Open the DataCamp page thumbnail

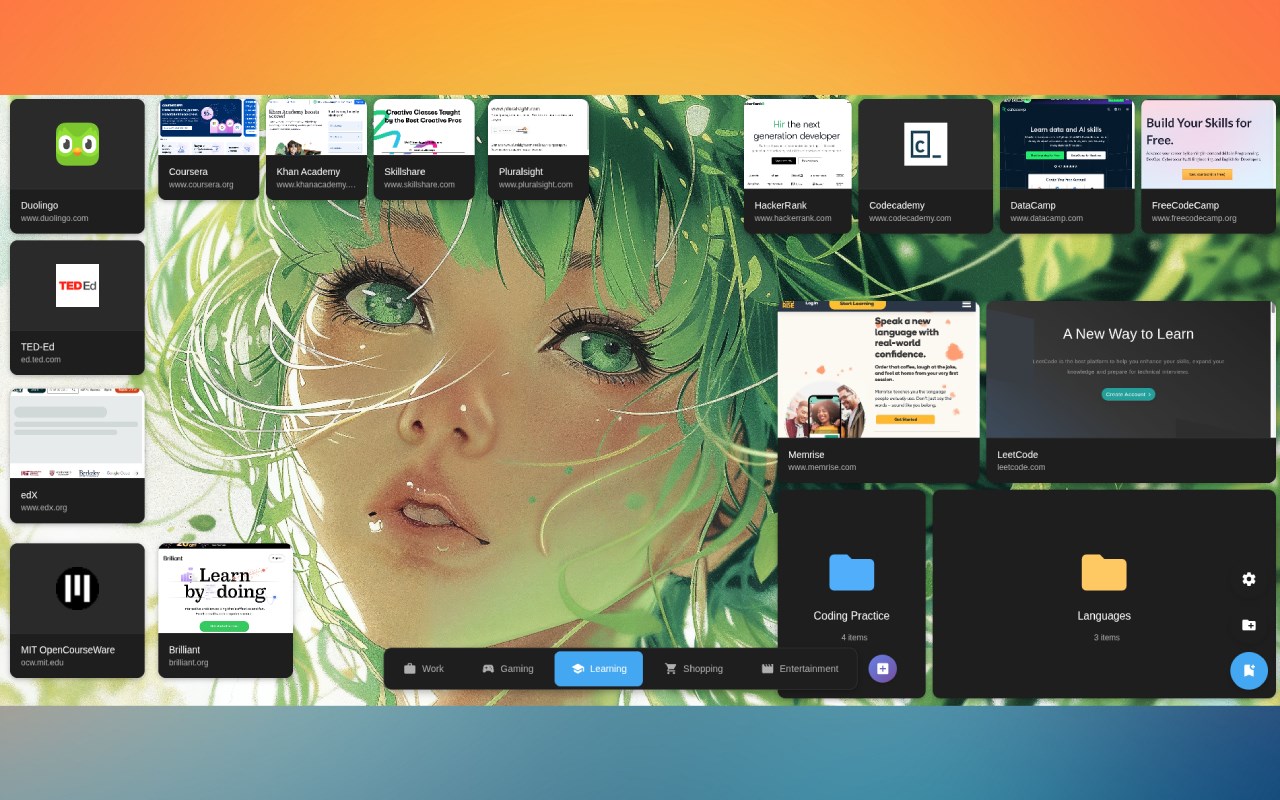[1067, 144]
